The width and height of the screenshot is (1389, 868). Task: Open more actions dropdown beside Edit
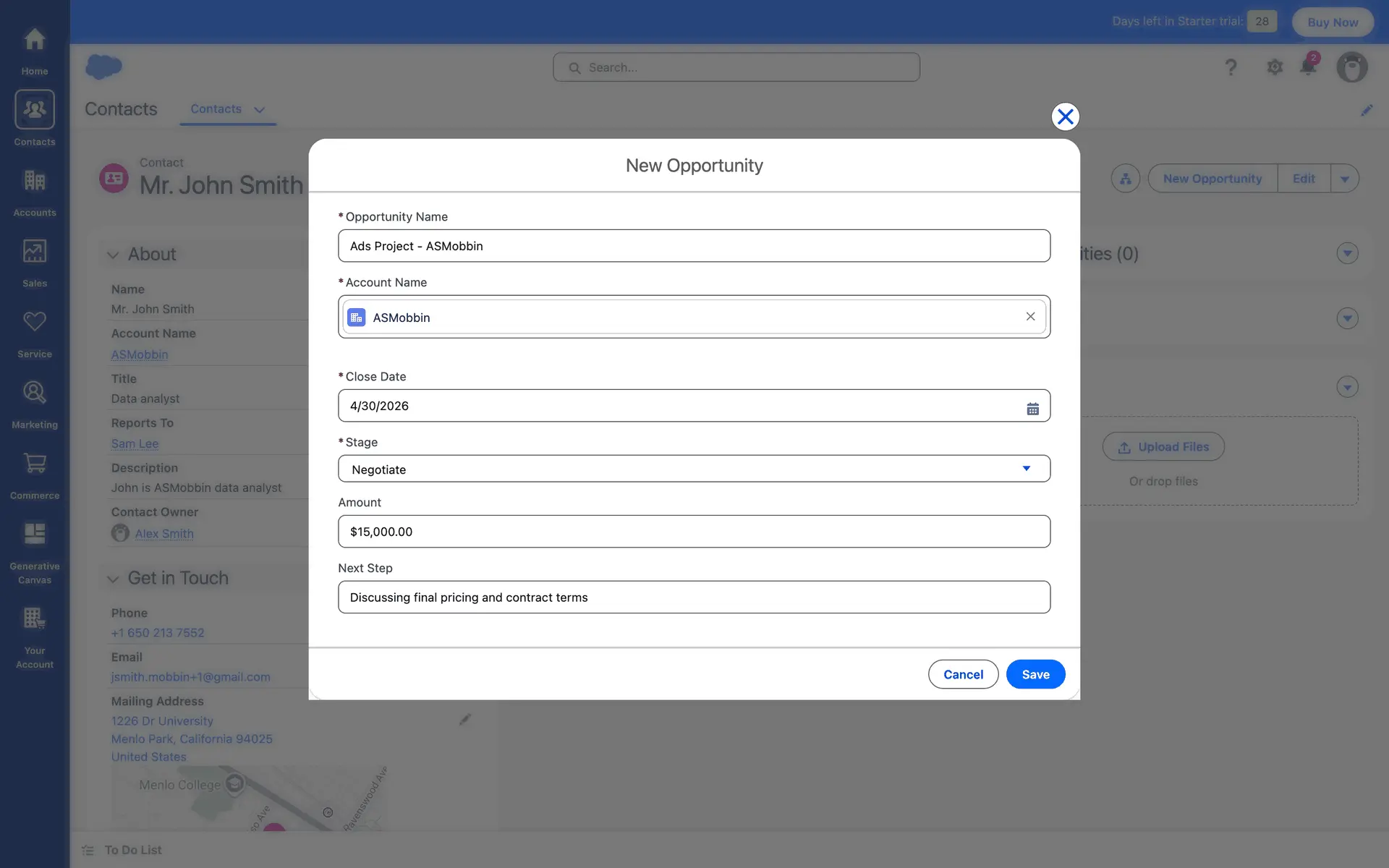pyautogui.click(x=1344, y=179)
